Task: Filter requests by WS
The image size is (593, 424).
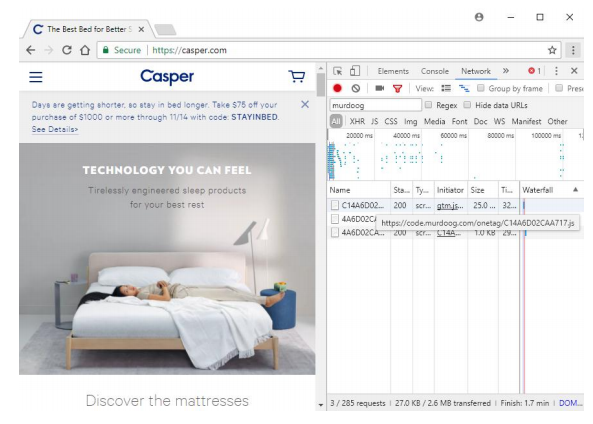Action: tap(499, 121)
